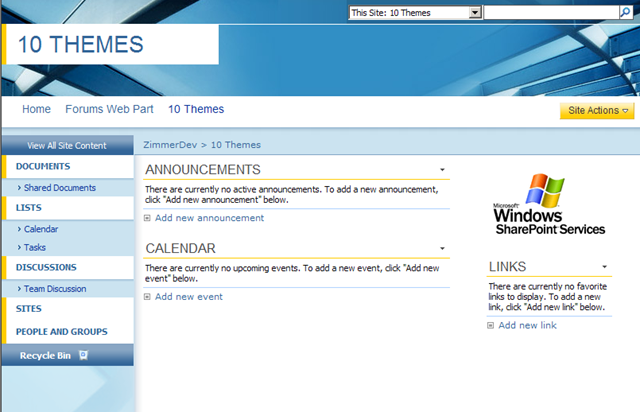Click the search magnifier icon
640x412 pixels.
[x=625, y=12]
